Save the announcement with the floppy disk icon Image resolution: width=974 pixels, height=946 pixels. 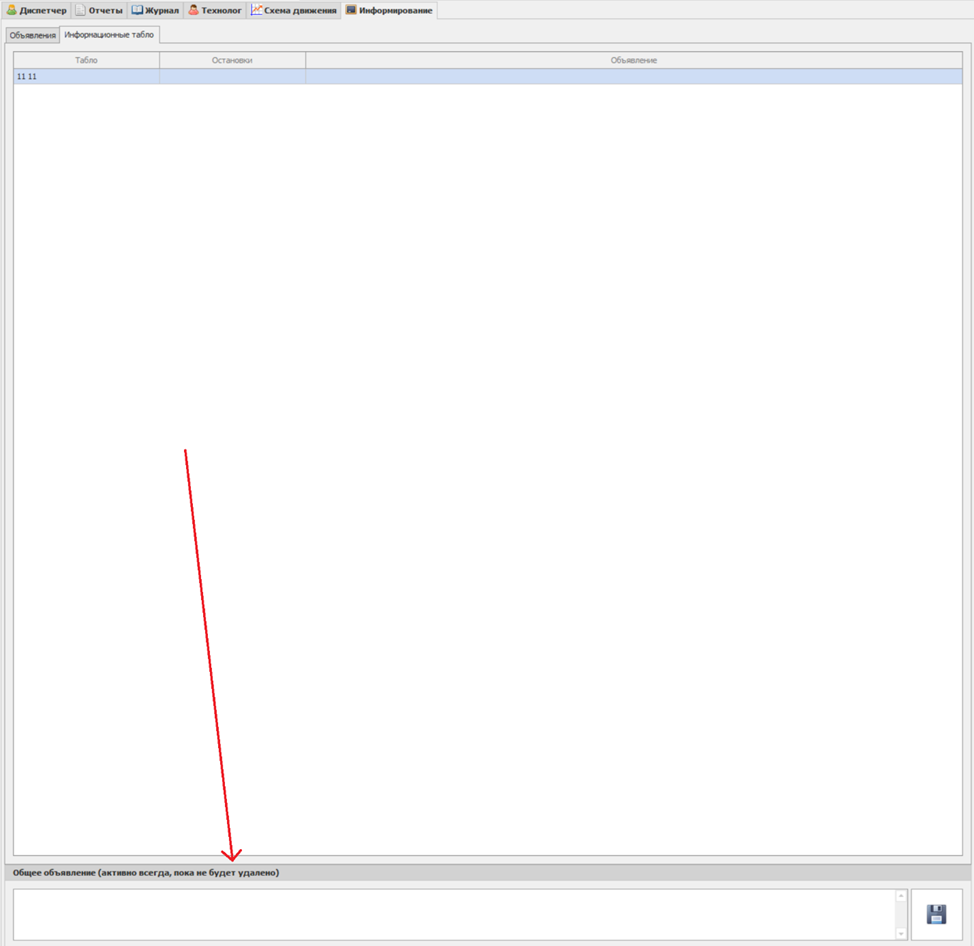click(x=936, y=914)
